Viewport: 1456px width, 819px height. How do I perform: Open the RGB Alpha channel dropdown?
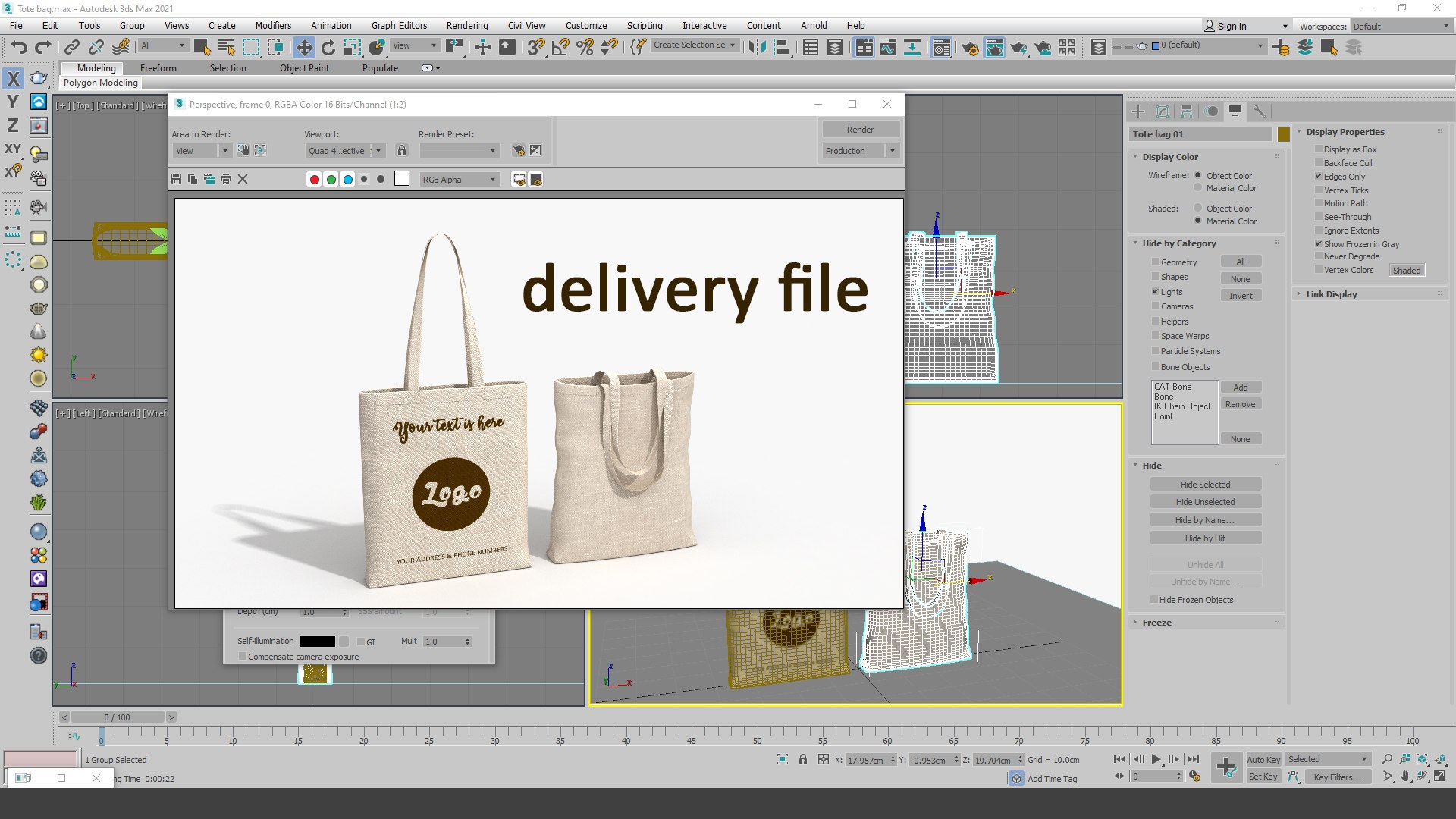[x=460, y=180]
